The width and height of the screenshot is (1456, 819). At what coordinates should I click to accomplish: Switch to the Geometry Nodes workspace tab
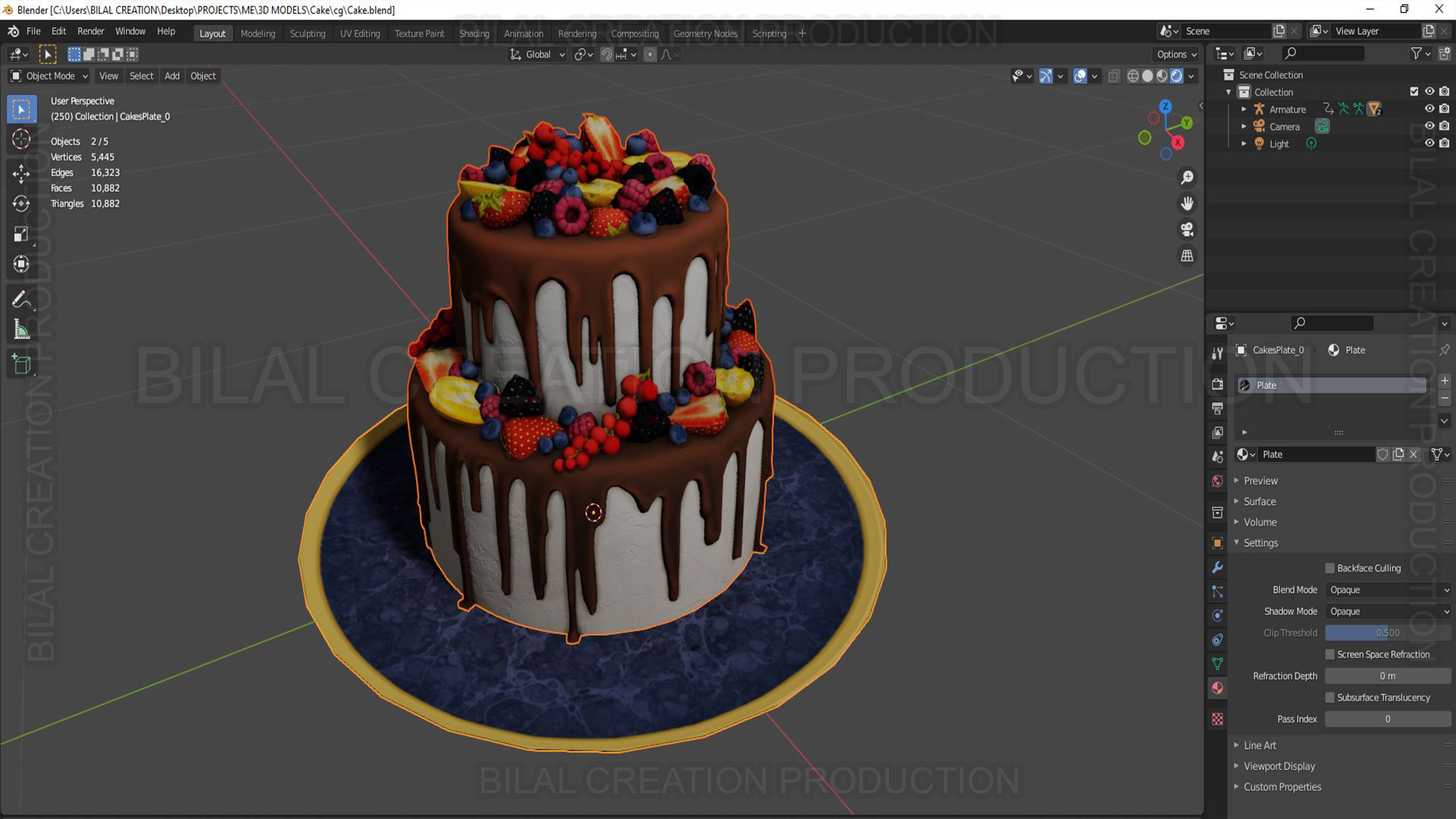[x=705, y=33]
